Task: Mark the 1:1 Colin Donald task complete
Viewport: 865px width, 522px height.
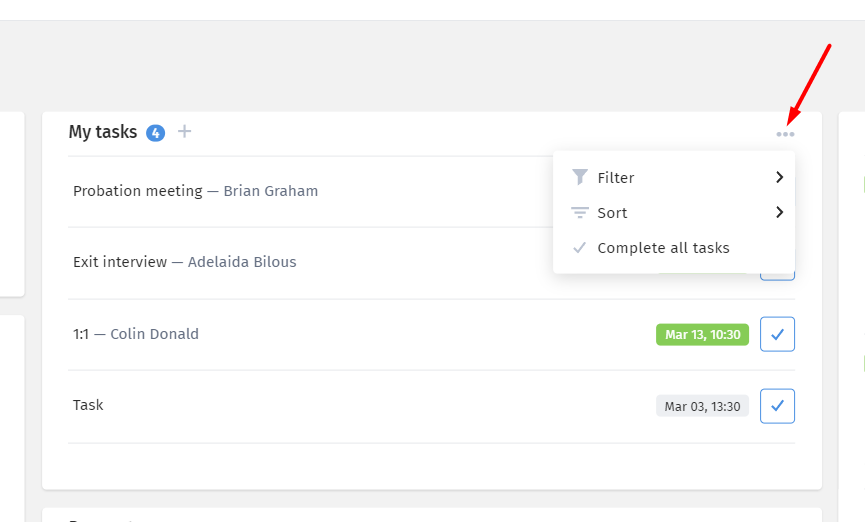Action: pyautogui.click(x=777, y=334)
